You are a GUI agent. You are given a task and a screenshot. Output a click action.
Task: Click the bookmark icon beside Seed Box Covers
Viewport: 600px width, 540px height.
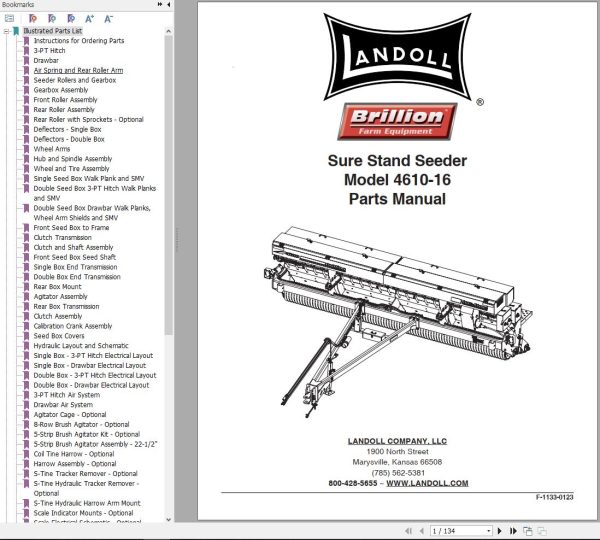point(26,336)
